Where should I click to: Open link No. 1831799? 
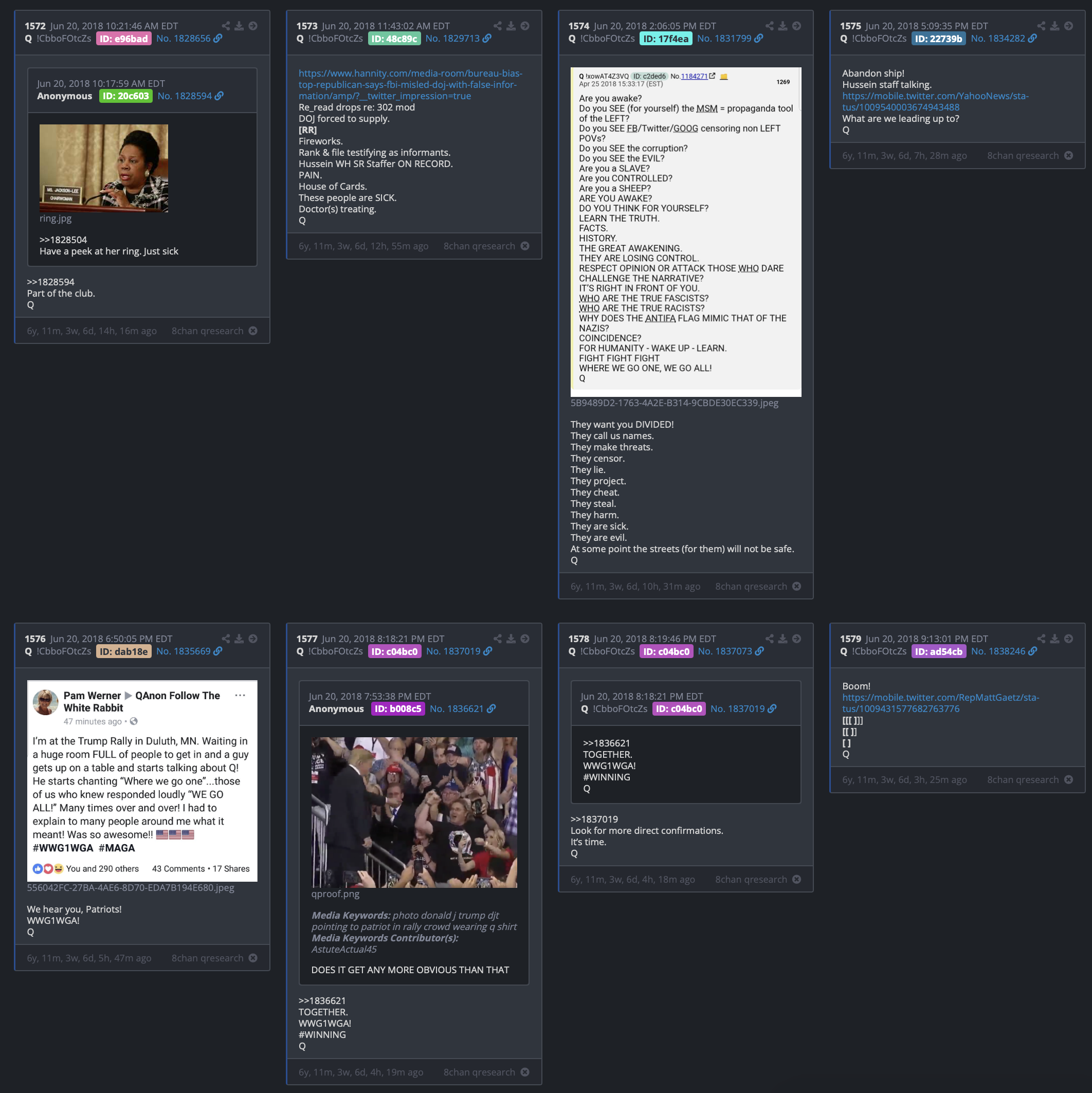click(x=730, y=39)
